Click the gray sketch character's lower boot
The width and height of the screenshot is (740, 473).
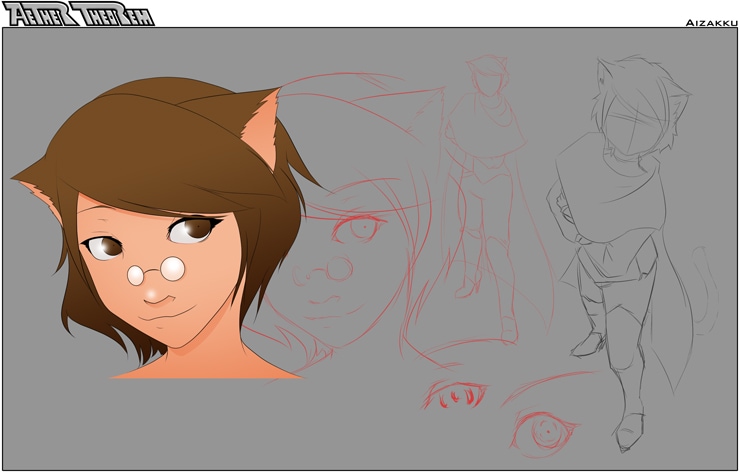(628, 432)
